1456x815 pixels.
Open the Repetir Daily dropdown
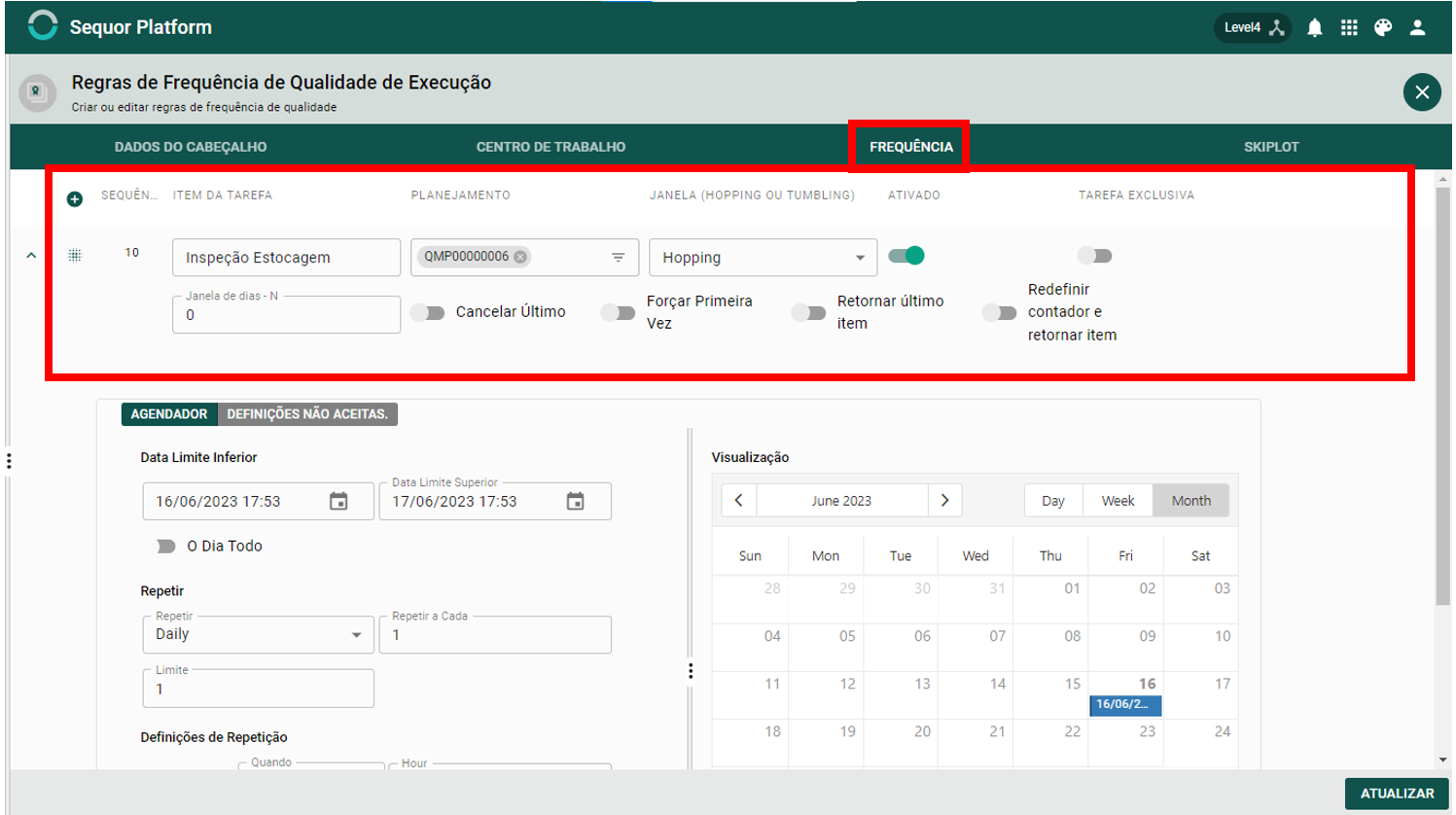pos(258,634)
